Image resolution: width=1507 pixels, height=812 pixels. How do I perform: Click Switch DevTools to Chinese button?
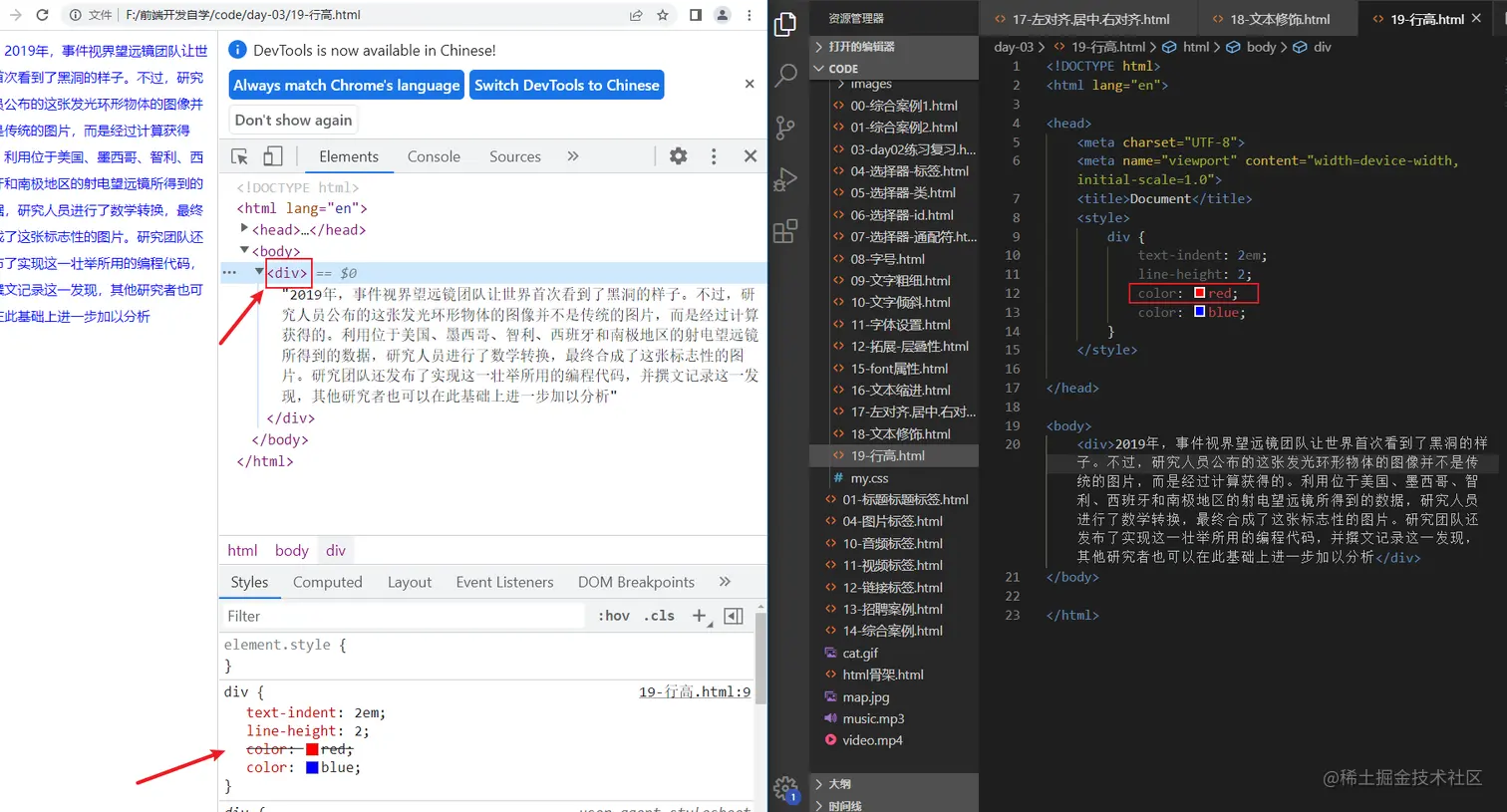click(567, 85)
